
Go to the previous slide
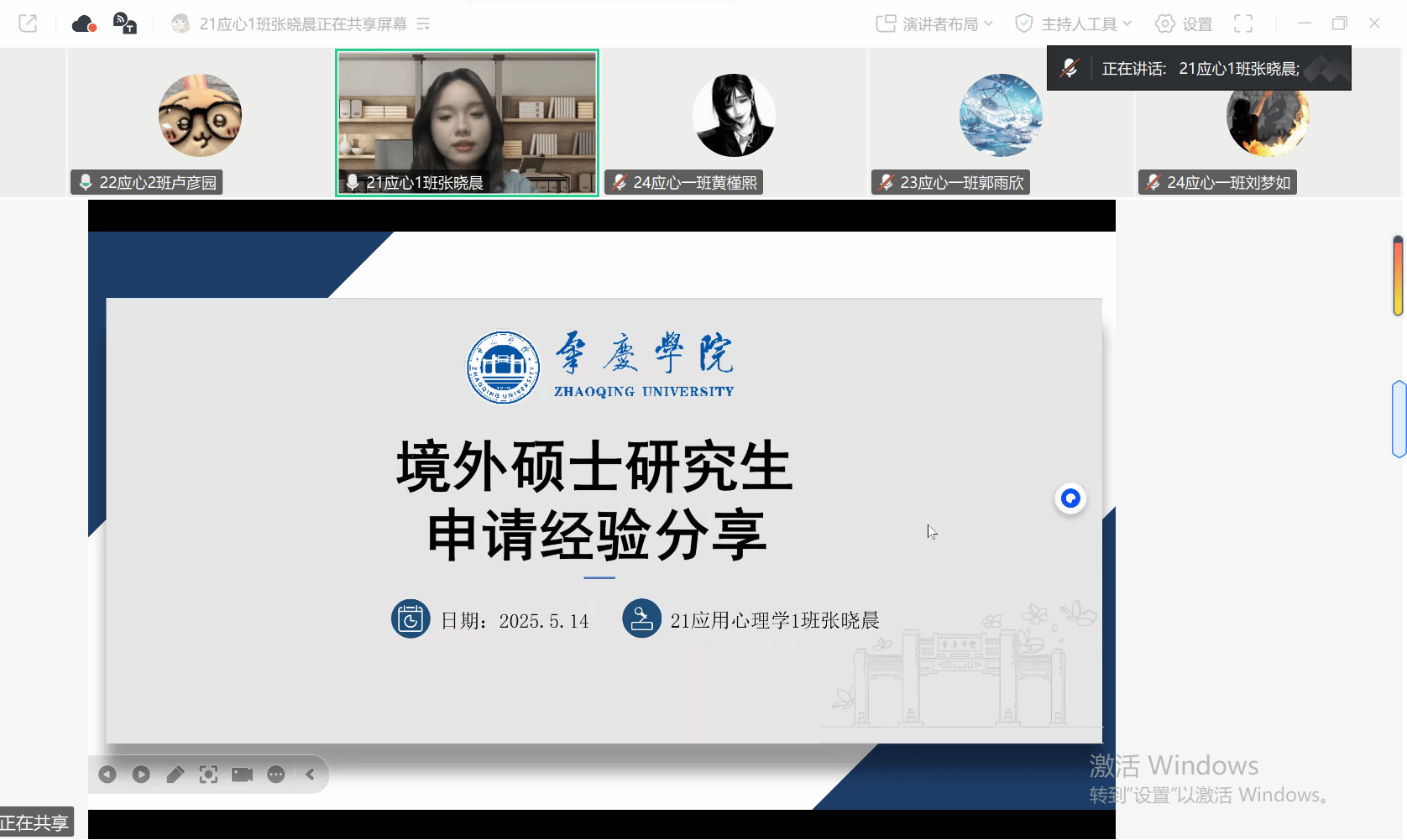[x=107, y=775]
